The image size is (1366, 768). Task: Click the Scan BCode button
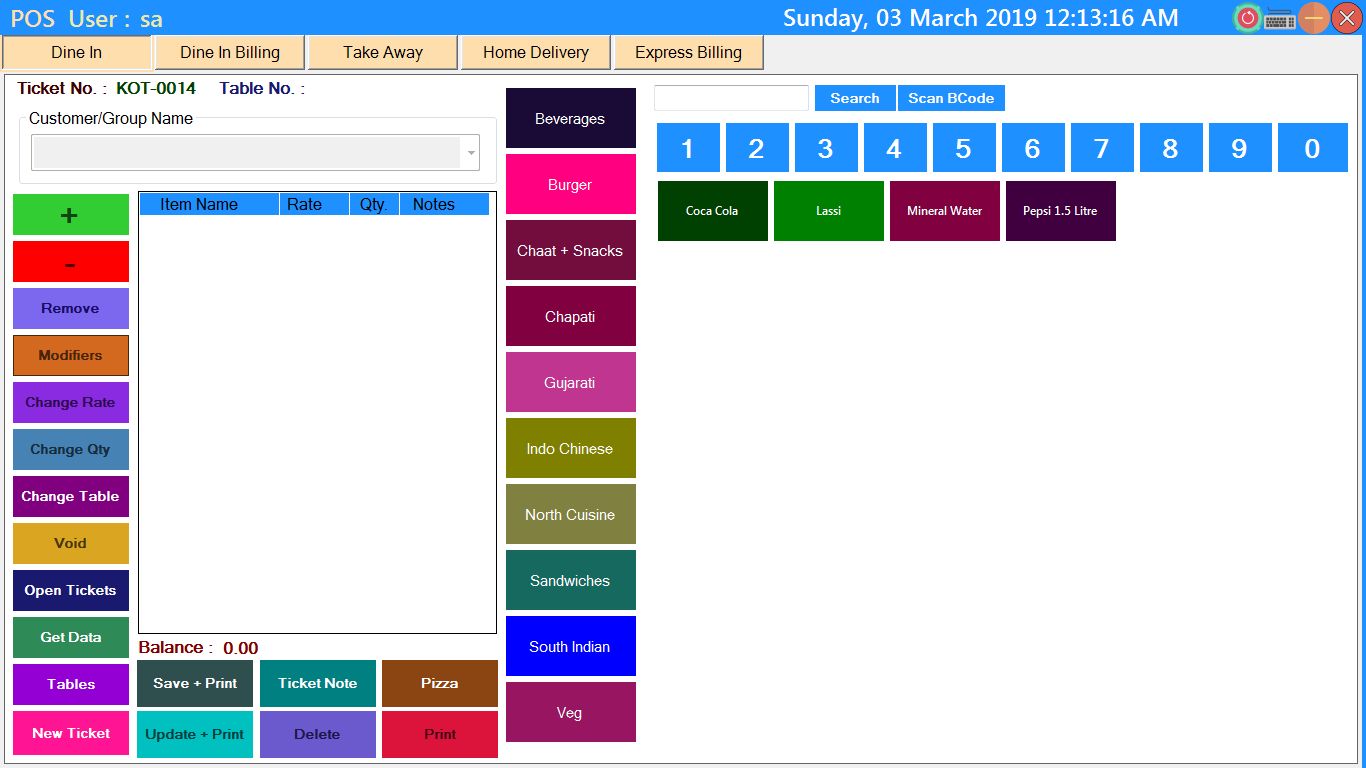pos(951,98)
